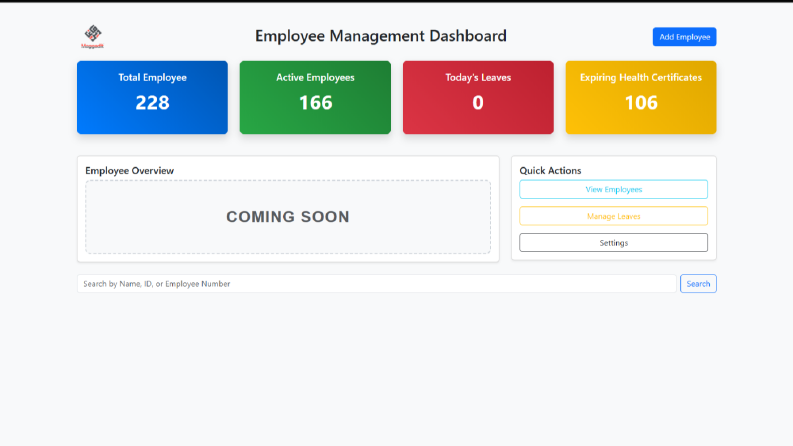Click the Employee Management Dashboard title
This screenshot has height=446, width=793.
(x=381, y=36)
